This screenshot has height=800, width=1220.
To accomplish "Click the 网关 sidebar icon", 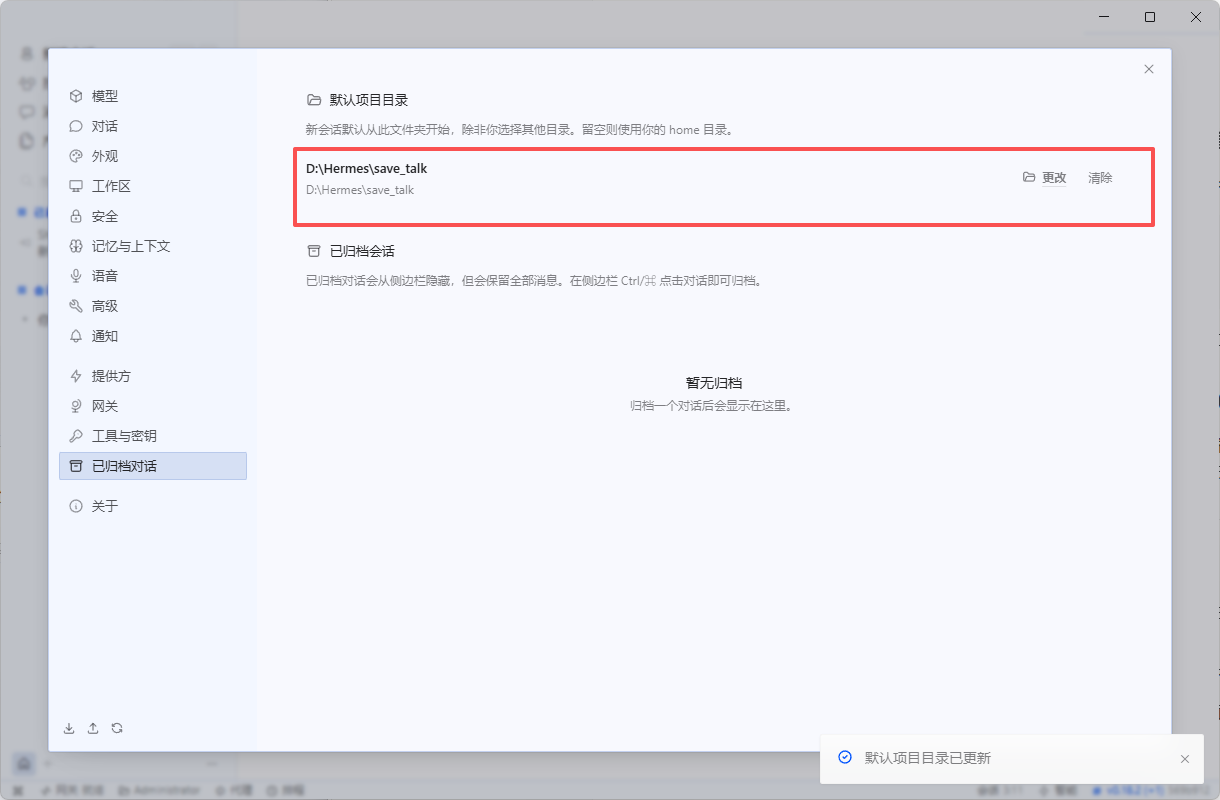I will [x=76, y=406].
